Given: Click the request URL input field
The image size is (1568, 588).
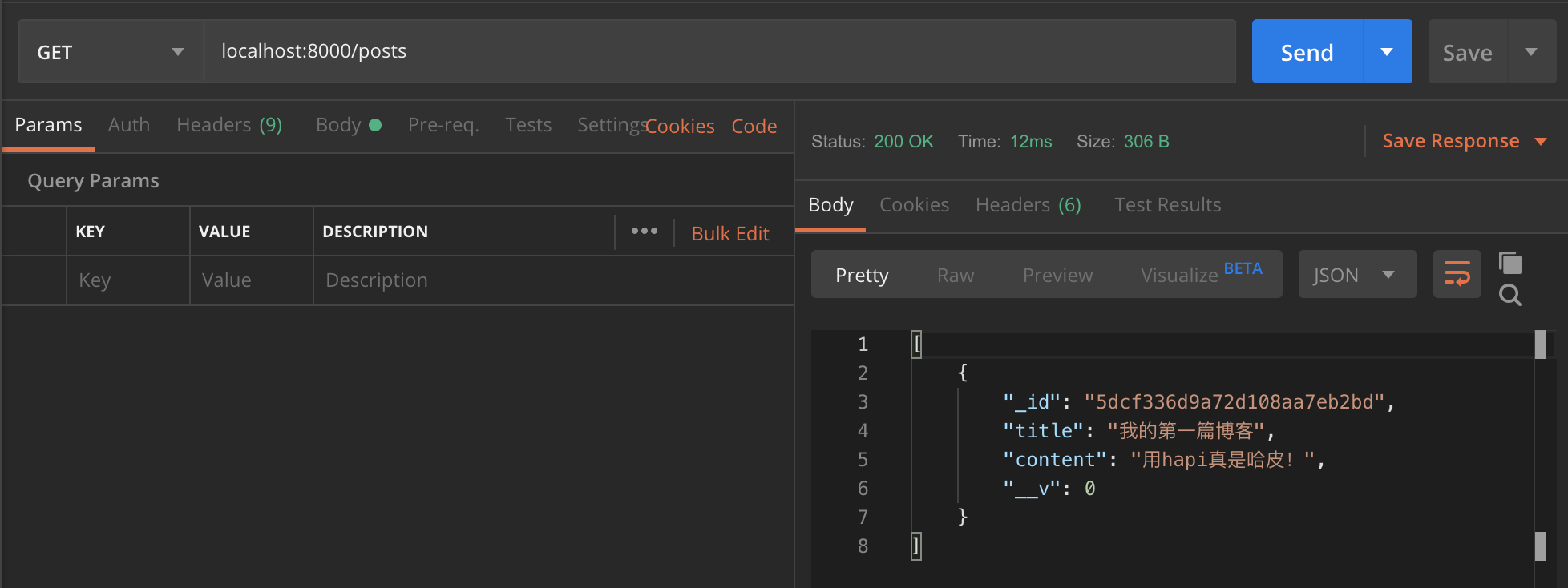Looking at the screenshot, I should pos(719,51).
